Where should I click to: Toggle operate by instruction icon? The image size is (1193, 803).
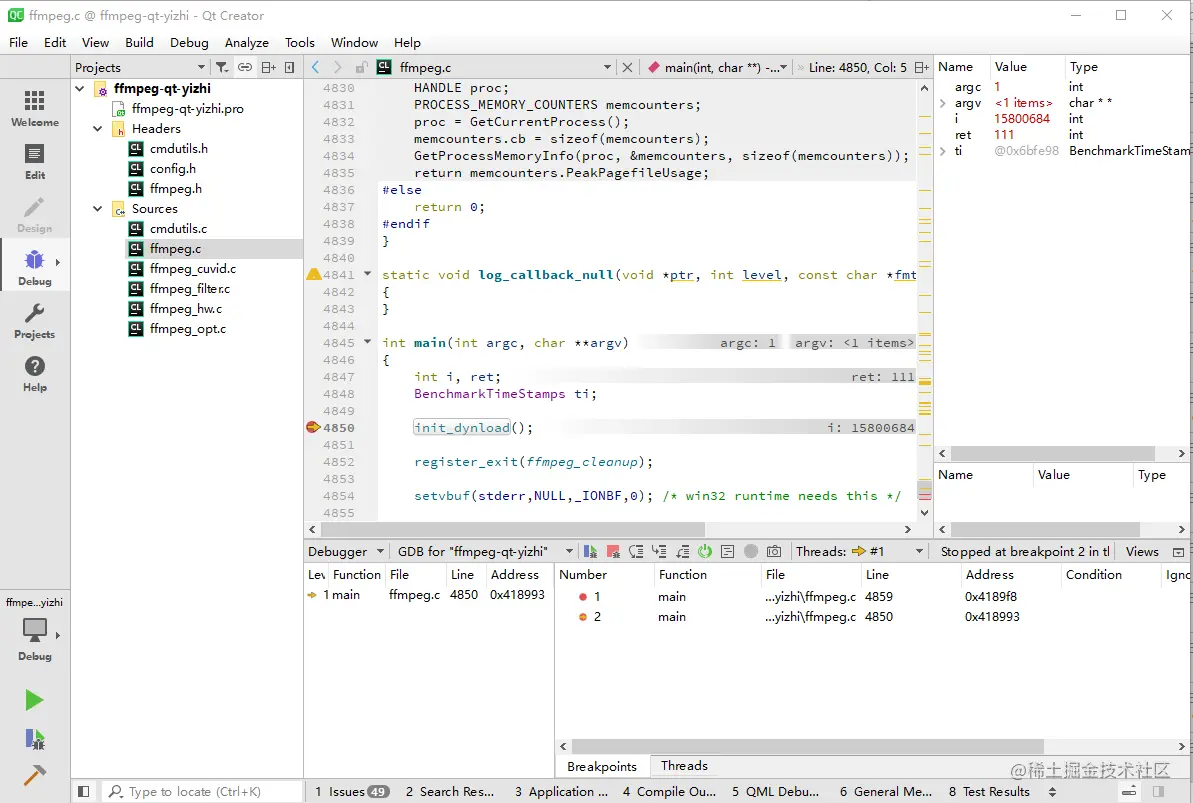[727, 551]
